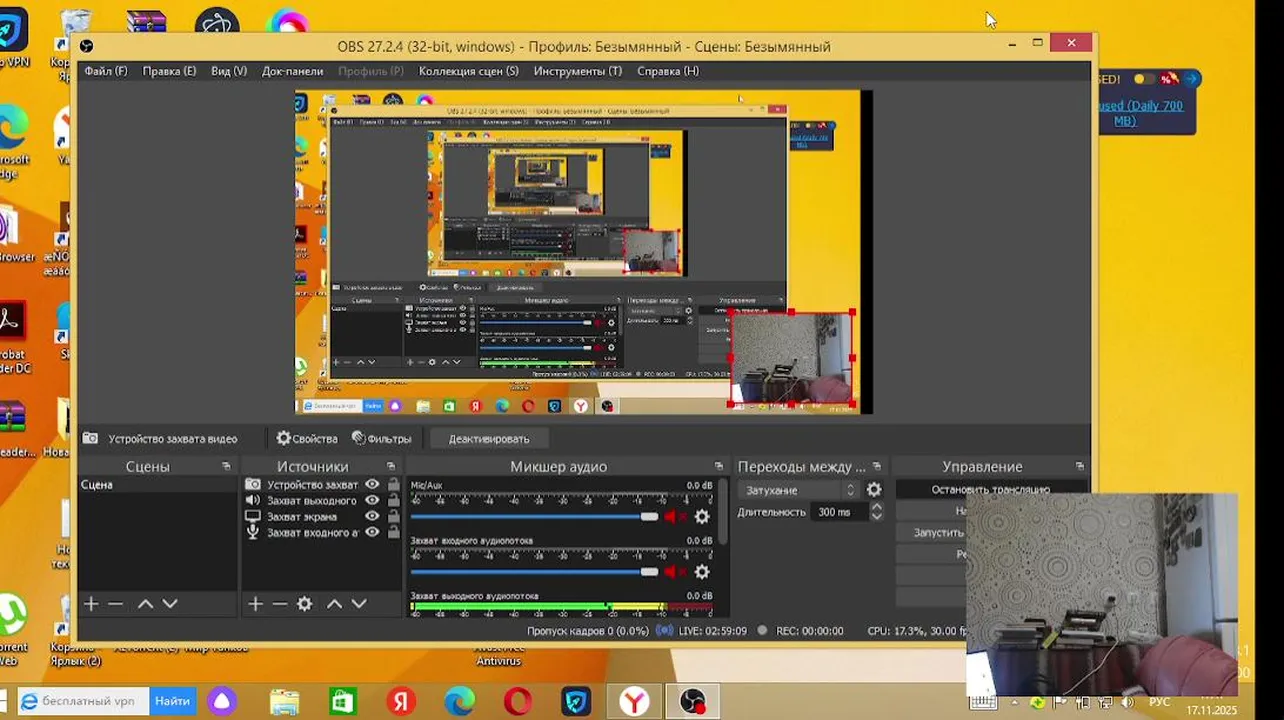Mute Захват входного аудиопотока speaker icon

point(674,572)
